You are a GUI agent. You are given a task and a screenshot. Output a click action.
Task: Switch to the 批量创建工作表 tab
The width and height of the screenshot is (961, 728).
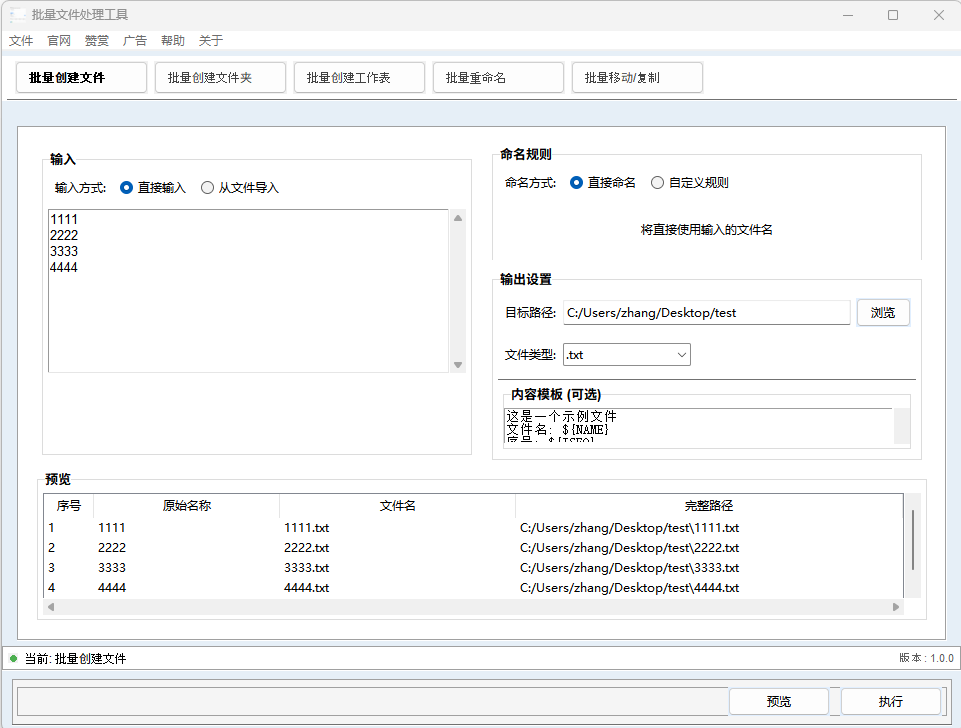(358, 77)
